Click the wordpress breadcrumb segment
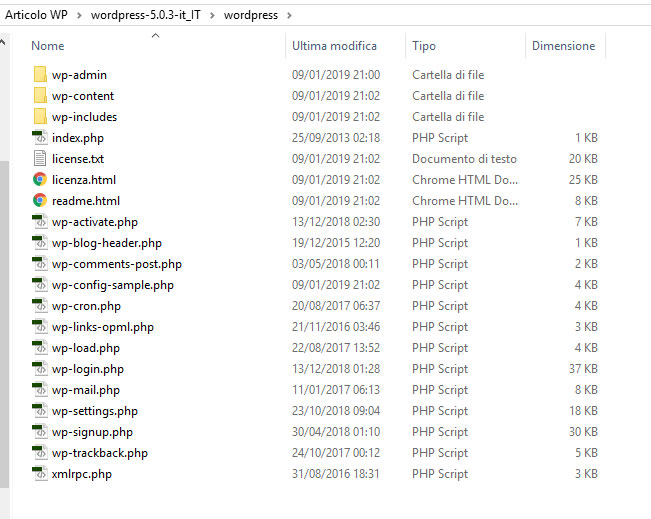The width and height of the screenshot is (651, 519). click(x=251, y=15)
